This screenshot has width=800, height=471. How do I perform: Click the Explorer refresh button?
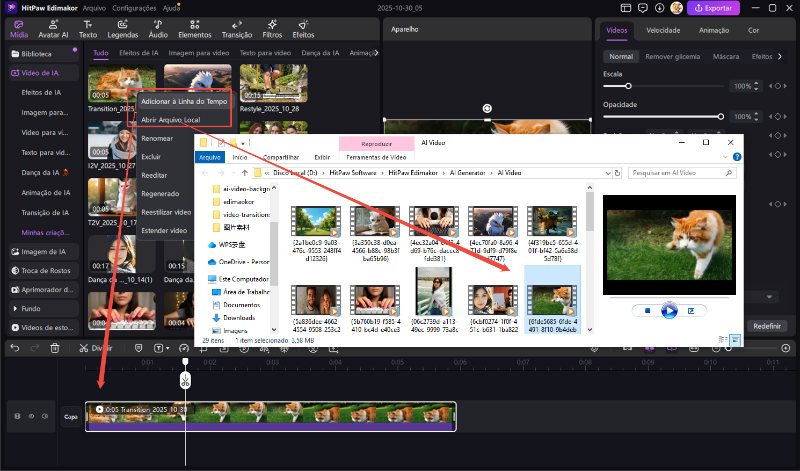[617, 173]
